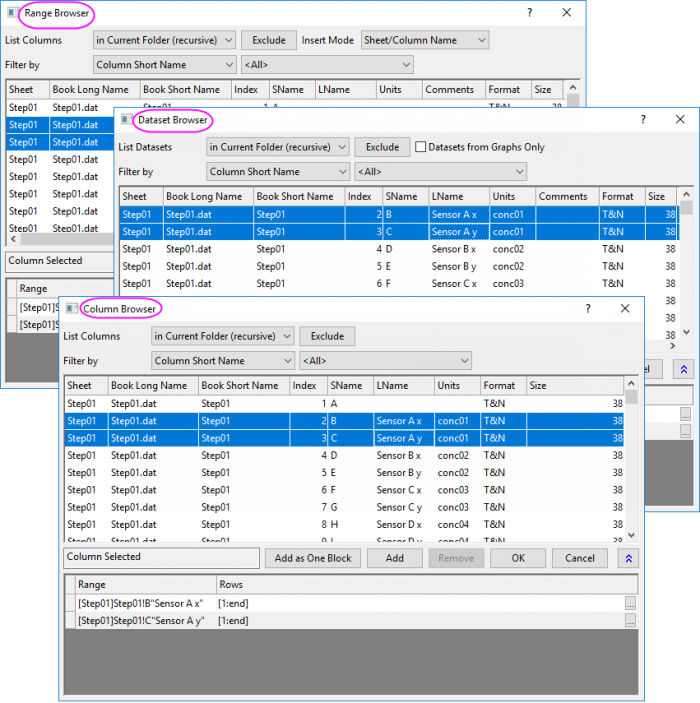Sort by Units header in Column Browser
Image resolution: width=700 pixels, height=703 pixels.
coord(457,385)
